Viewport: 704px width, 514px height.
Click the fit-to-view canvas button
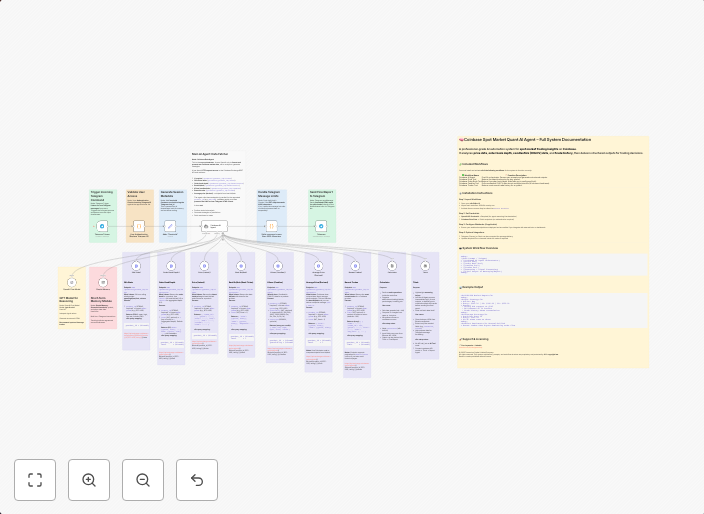(35, 480)
